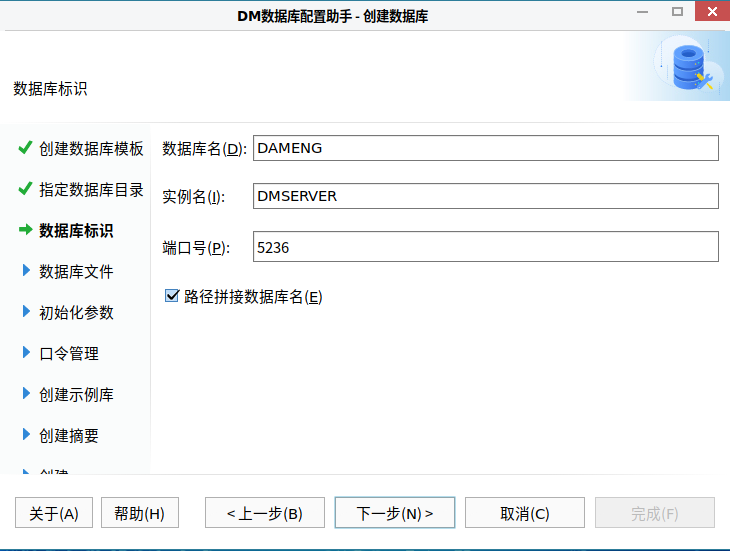Go to the 创建示例库 step

pyautogui.click(x=76, y=395)
